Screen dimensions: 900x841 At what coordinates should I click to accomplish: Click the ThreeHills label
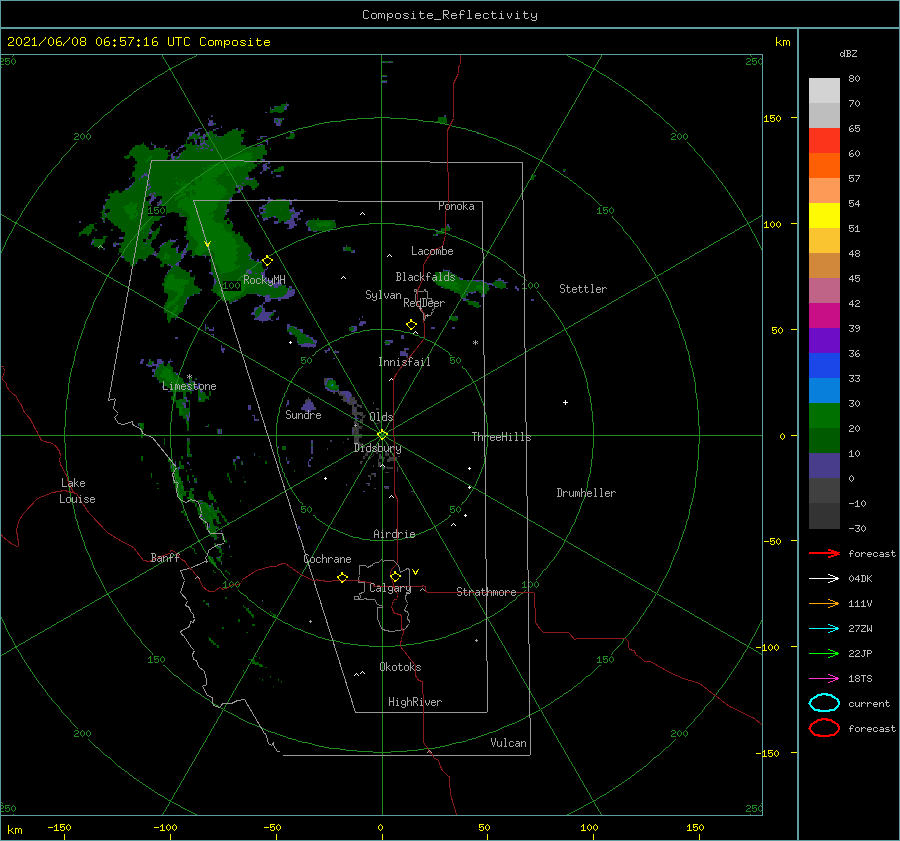501,437
